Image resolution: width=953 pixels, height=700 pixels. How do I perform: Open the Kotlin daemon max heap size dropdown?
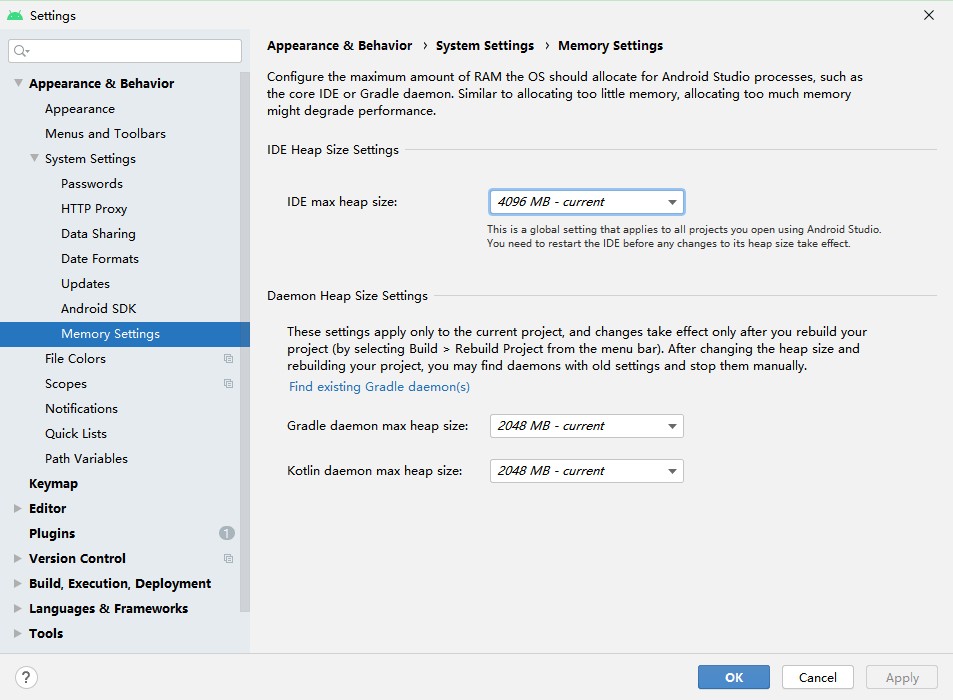pyautogui.click(x=587, y=471)
